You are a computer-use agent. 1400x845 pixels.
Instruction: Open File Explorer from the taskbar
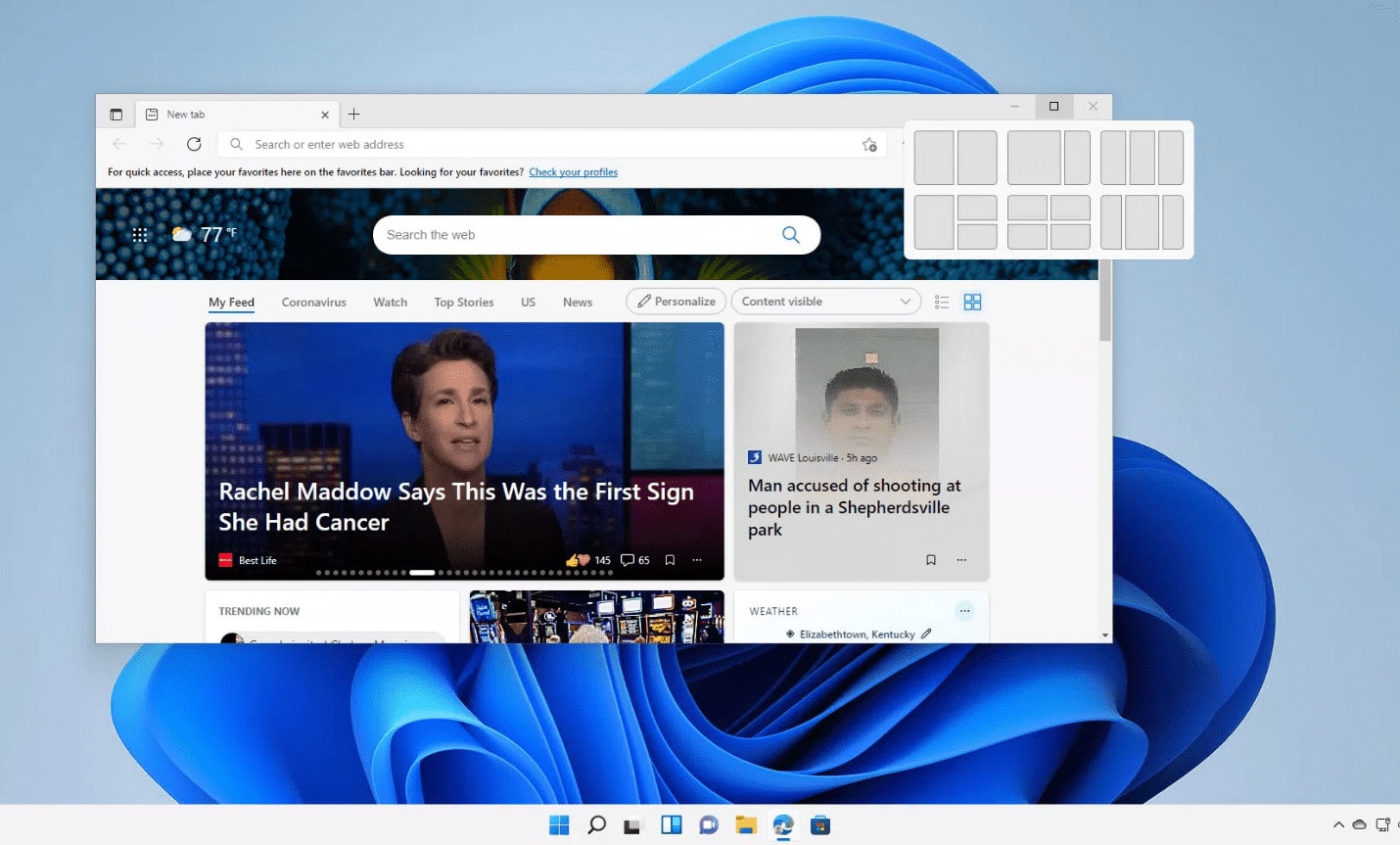point(746,825)
